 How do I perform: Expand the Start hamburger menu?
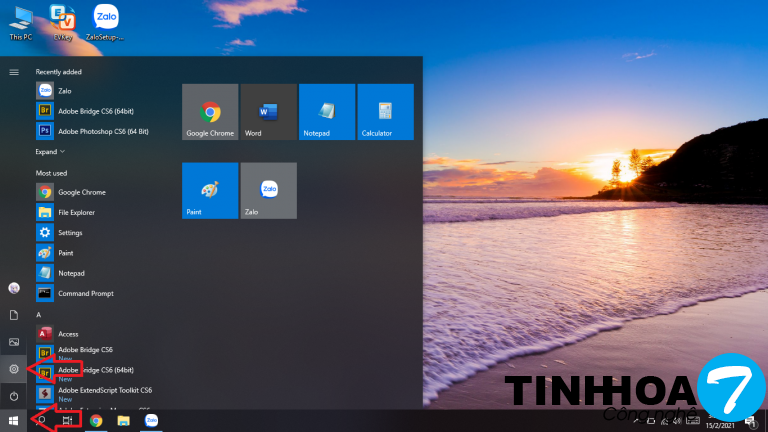pyautogui.click(x=14, y=72)
